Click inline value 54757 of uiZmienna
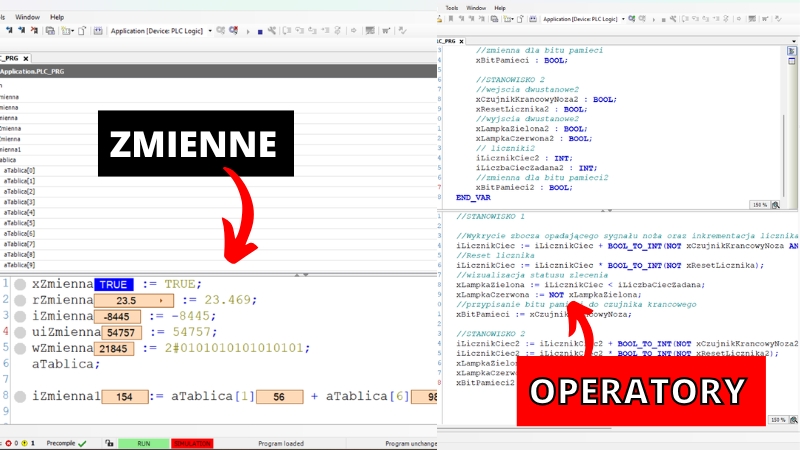 [x=121, y=333]
